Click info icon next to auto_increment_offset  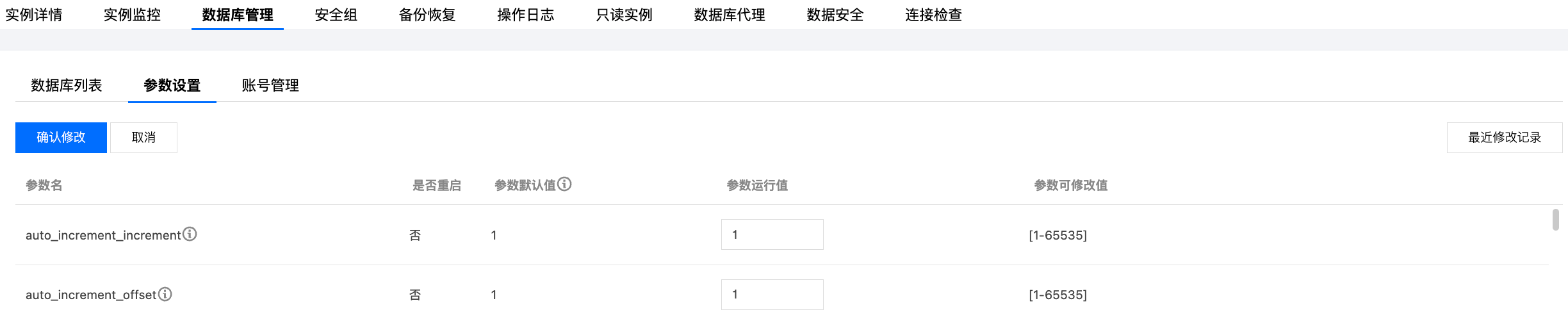click(165, 294)
